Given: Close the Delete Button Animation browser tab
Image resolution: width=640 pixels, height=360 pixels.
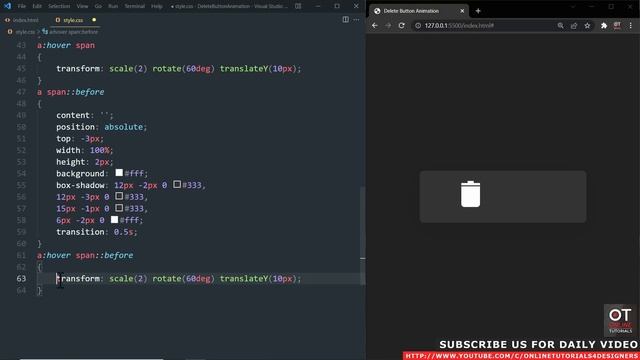Looking at the screenshot, I should [x=462, y=11].
